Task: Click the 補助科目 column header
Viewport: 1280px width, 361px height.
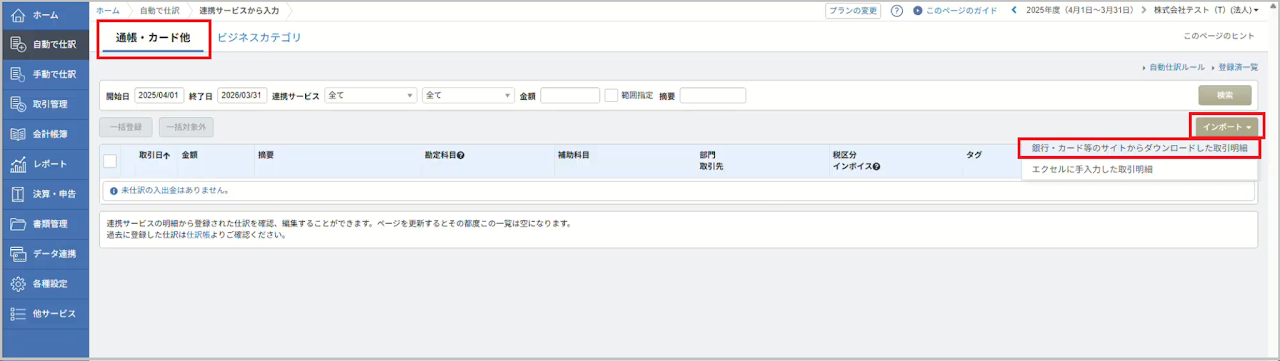Action: pyautogui.click(x=573, y=156)
